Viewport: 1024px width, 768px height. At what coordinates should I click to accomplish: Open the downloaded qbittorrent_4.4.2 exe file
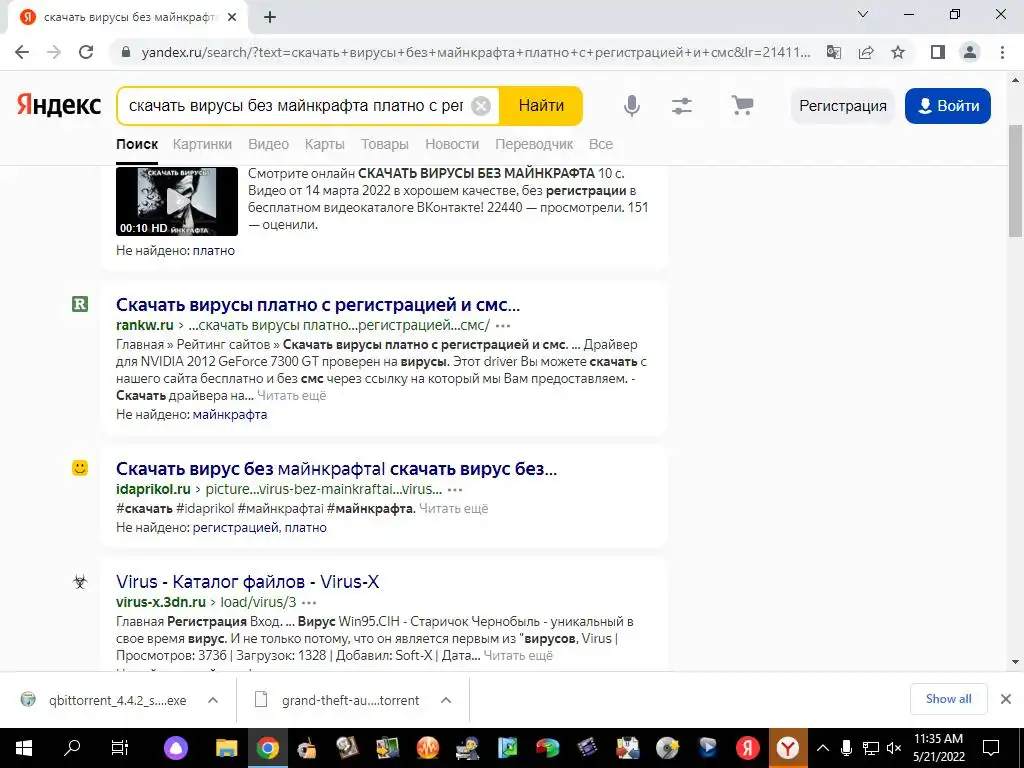tap(118, 700)
